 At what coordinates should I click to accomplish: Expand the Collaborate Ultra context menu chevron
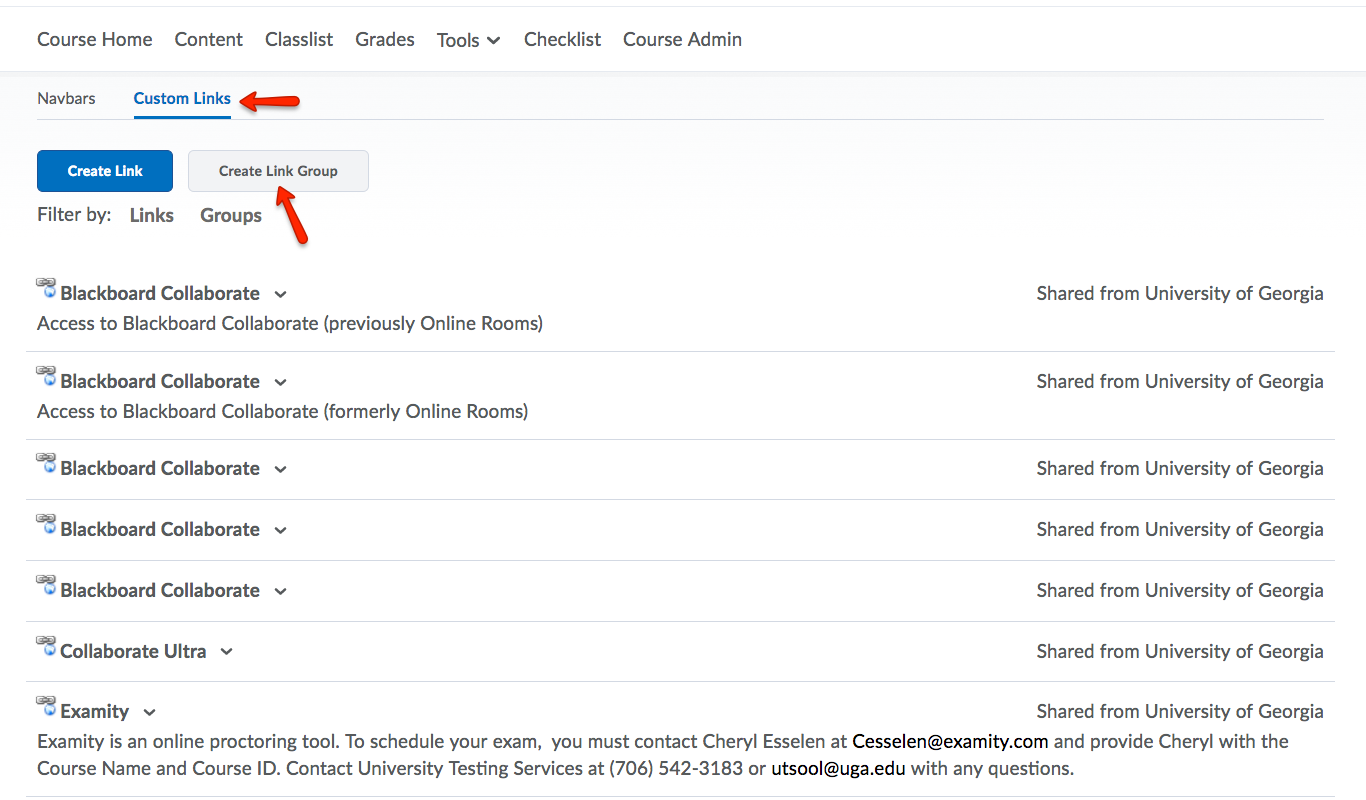pos(227,652)
